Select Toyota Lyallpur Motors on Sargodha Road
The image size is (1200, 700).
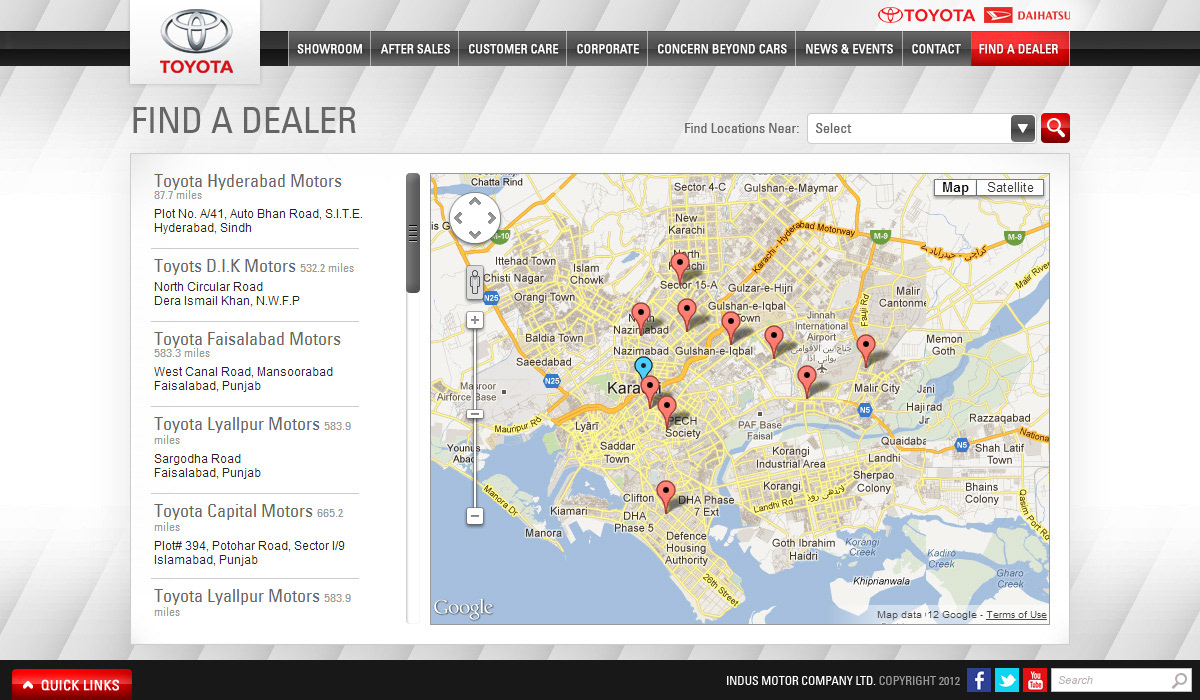pos(237,424)
